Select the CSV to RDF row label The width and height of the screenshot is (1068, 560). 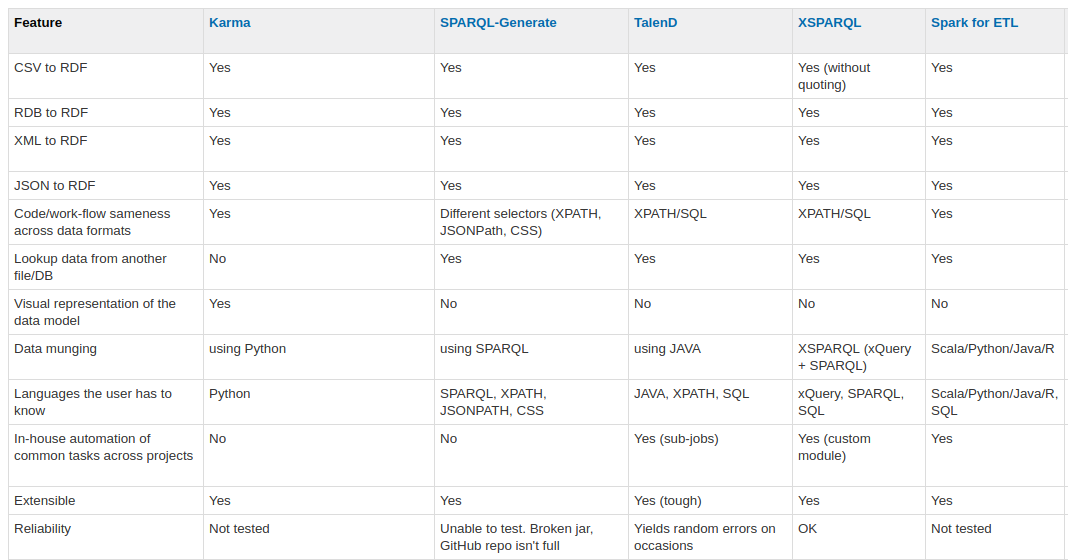(x=51, y=68)
